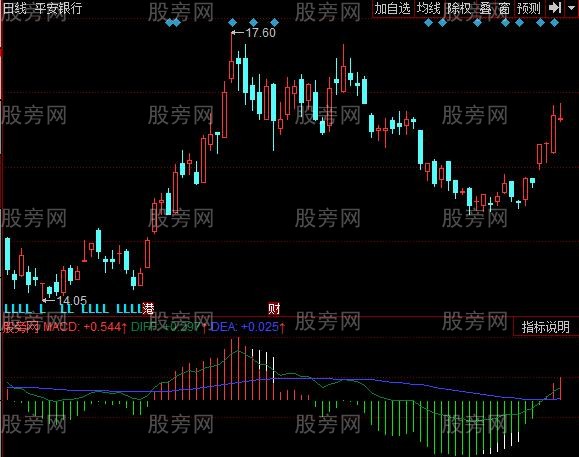Toggle 除权 ex-rights adjustment

pyautogui.click(x=459, y=8)
